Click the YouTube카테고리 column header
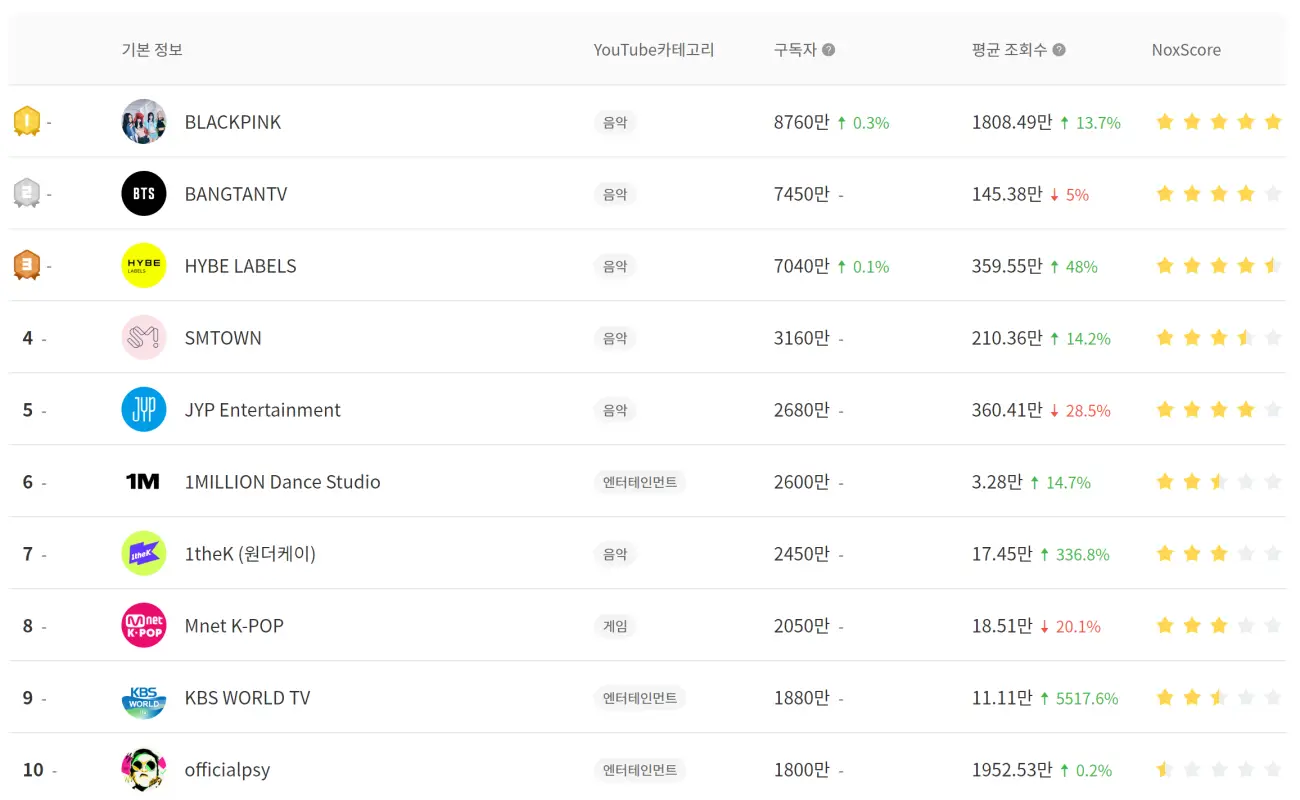 tap(654, 50)
